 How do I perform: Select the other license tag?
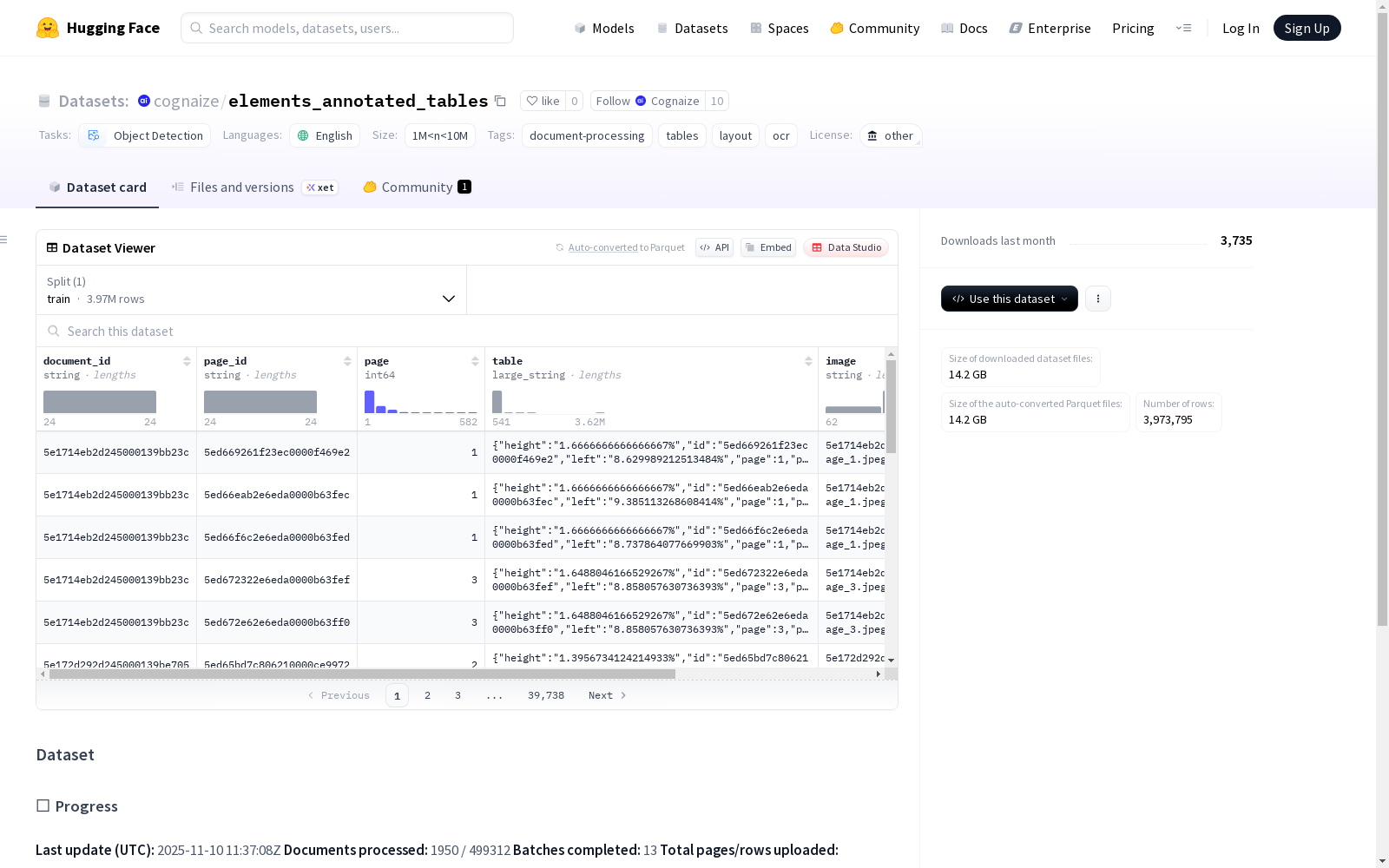(x=891, y=135)
